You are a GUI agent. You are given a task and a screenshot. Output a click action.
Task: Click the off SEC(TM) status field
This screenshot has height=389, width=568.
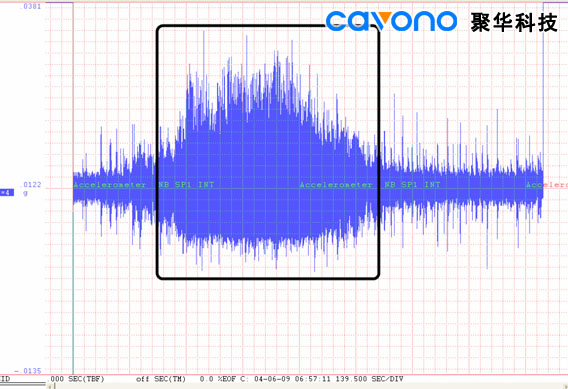tap(161, 379)
